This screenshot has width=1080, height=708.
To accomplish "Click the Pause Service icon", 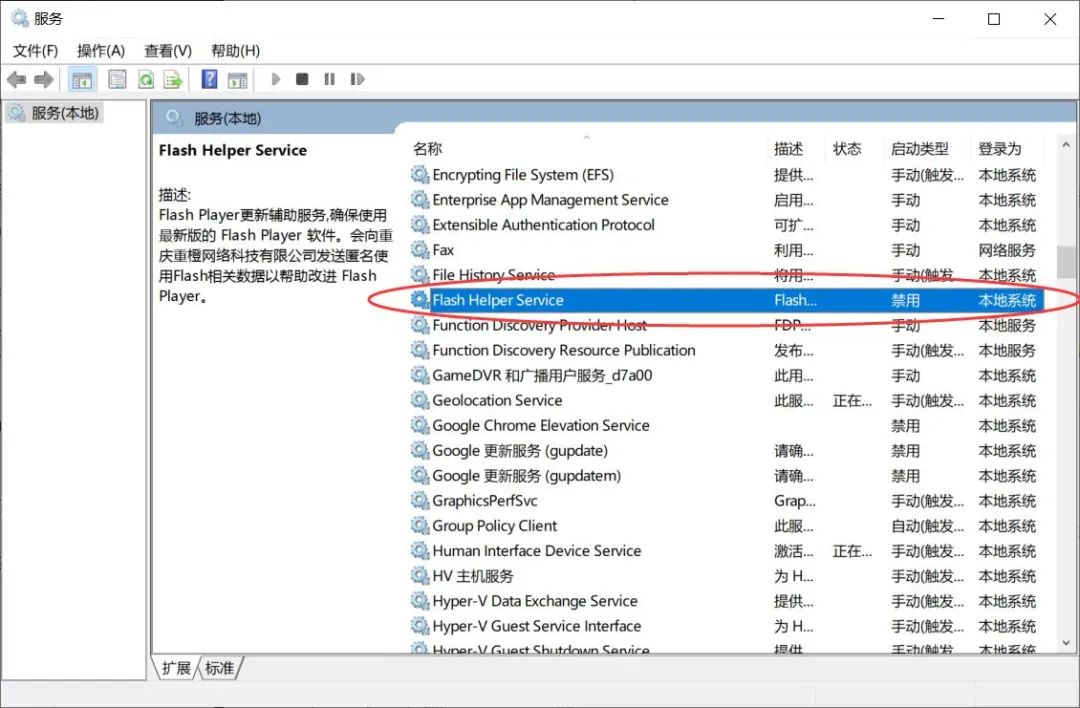I will (x=329, y=79).
